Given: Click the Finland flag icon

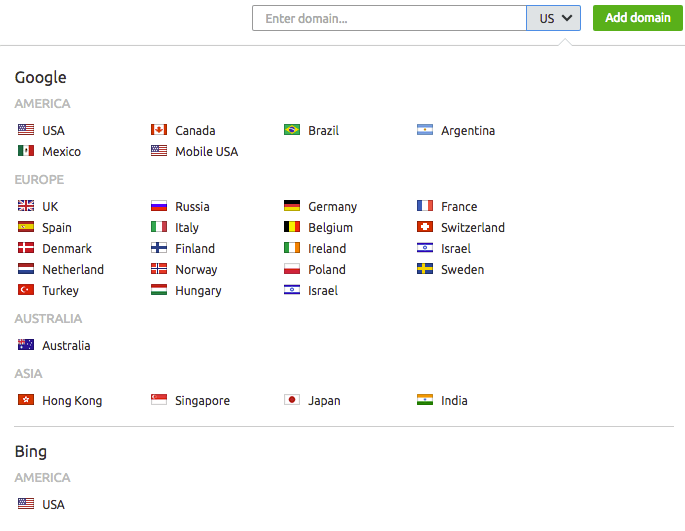Looking at the screenshot, I should point(159,248).
